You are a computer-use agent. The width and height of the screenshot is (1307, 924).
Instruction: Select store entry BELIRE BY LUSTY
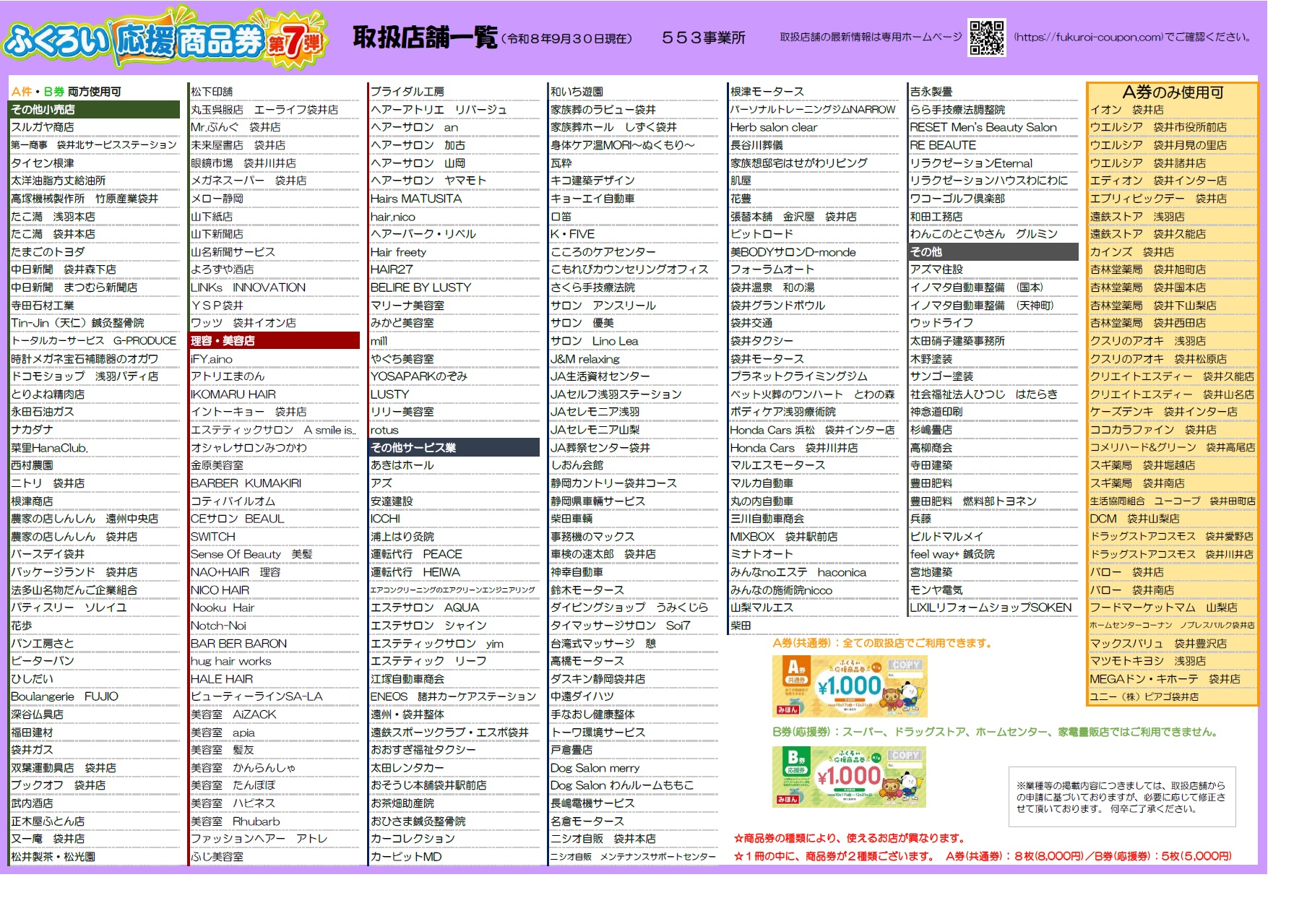point(420,288)
